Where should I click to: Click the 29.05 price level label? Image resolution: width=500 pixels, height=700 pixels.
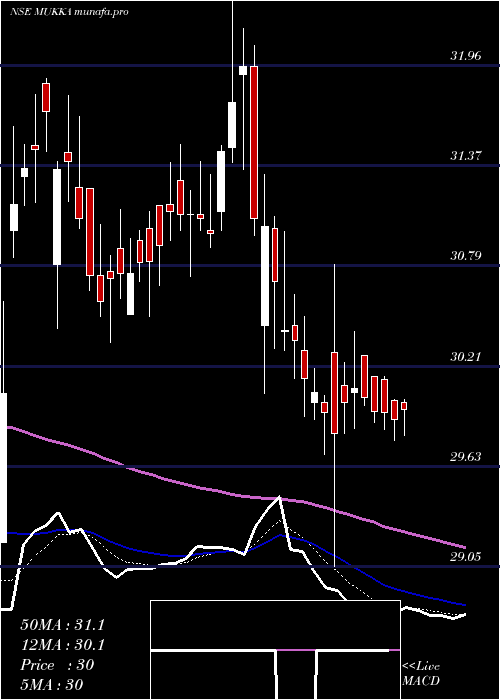pyautogui.click(x=466, y=557)
